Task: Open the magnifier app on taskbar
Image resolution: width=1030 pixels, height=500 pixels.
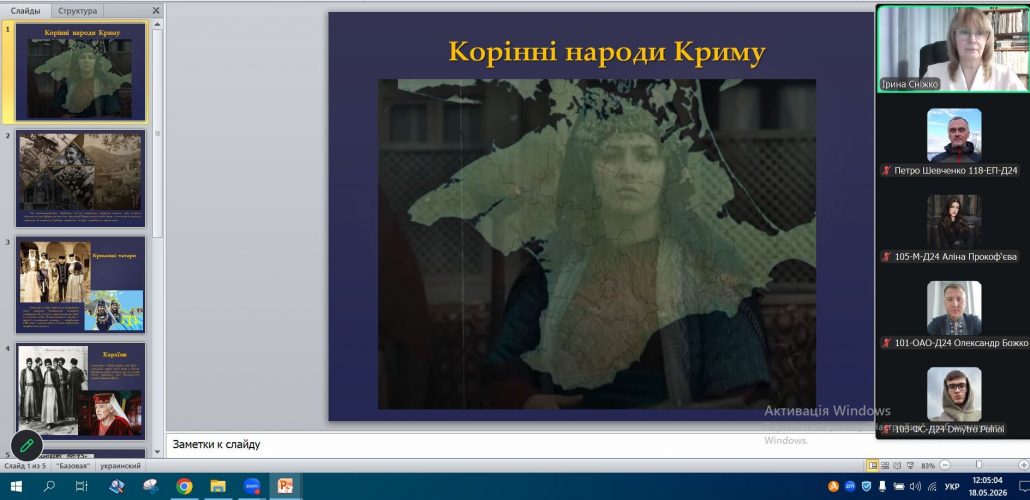Action: click(118, 486)
